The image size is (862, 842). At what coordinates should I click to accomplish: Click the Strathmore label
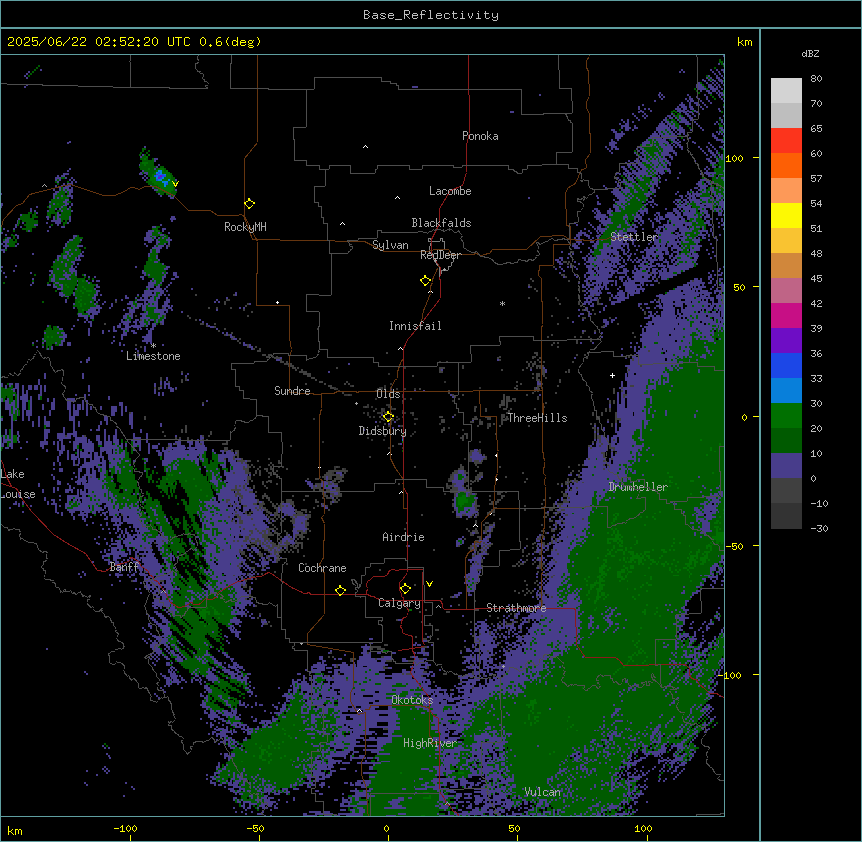(x=516, y=608)
